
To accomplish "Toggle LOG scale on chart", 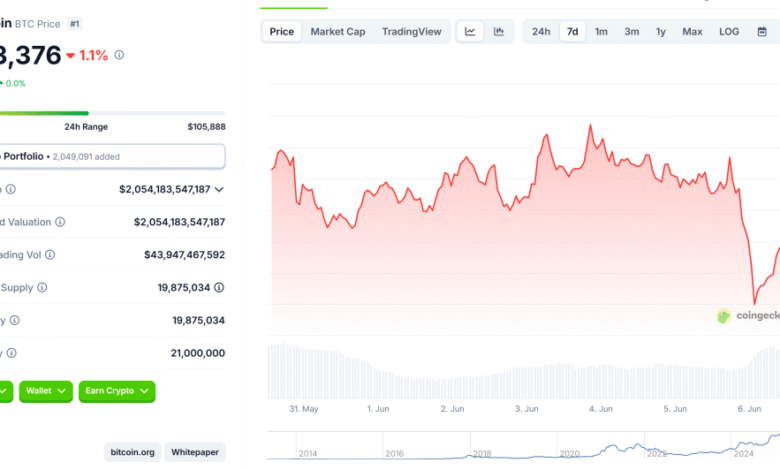I will pos(729,32).
